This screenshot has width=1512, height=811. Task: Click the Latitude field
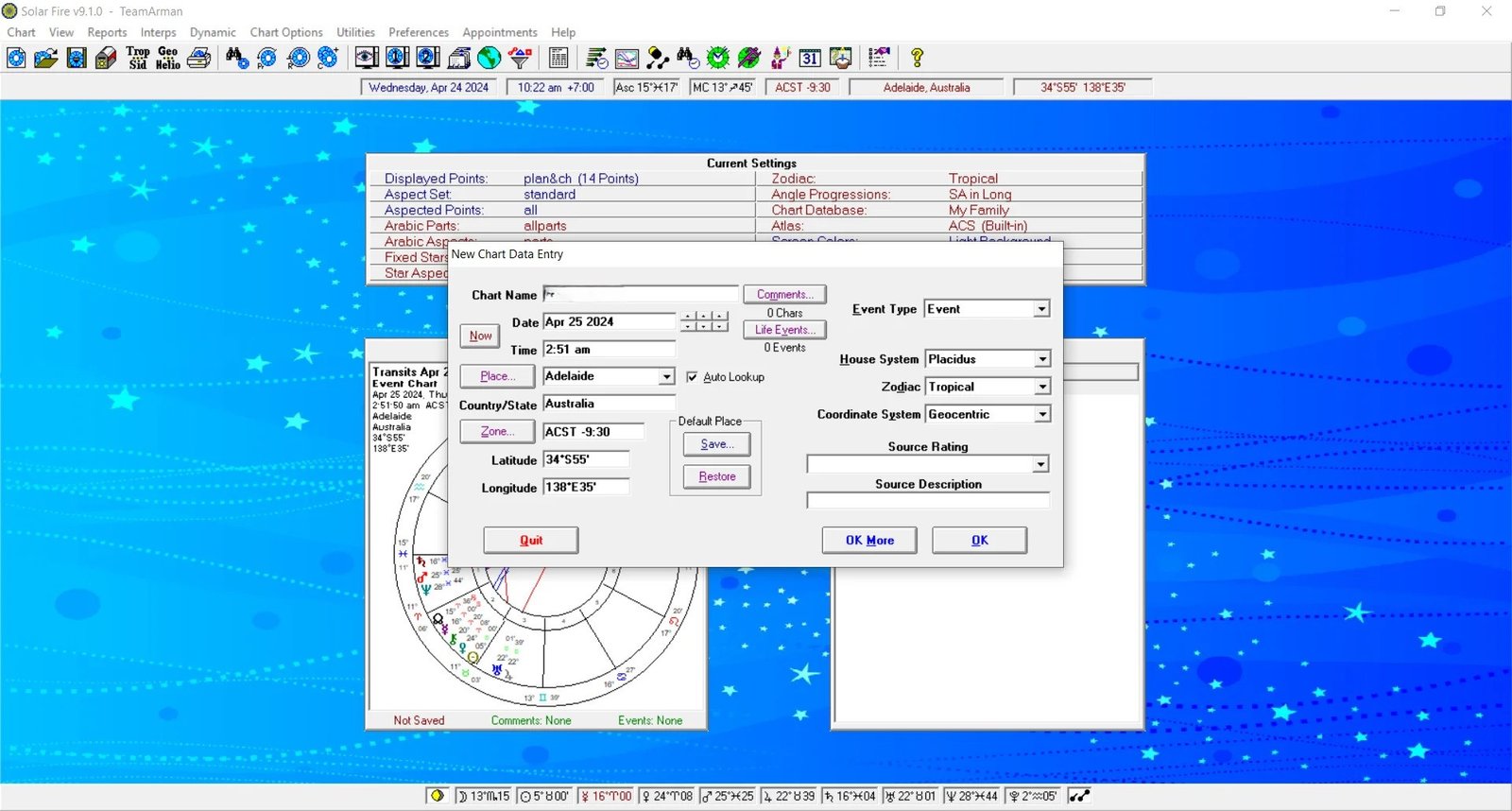coord(586,459)
